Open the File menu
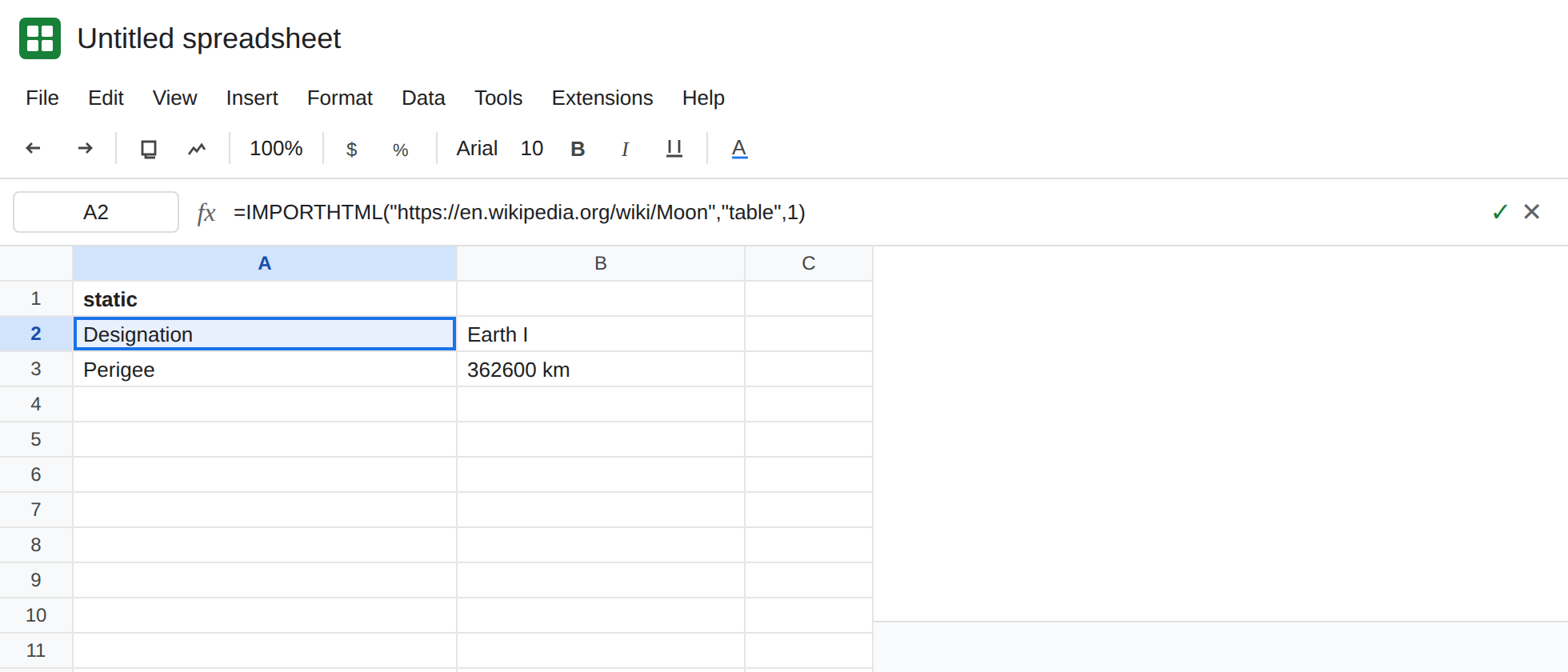The width and height of the screenshot is (1568, 672). click(x=42, y=98)
